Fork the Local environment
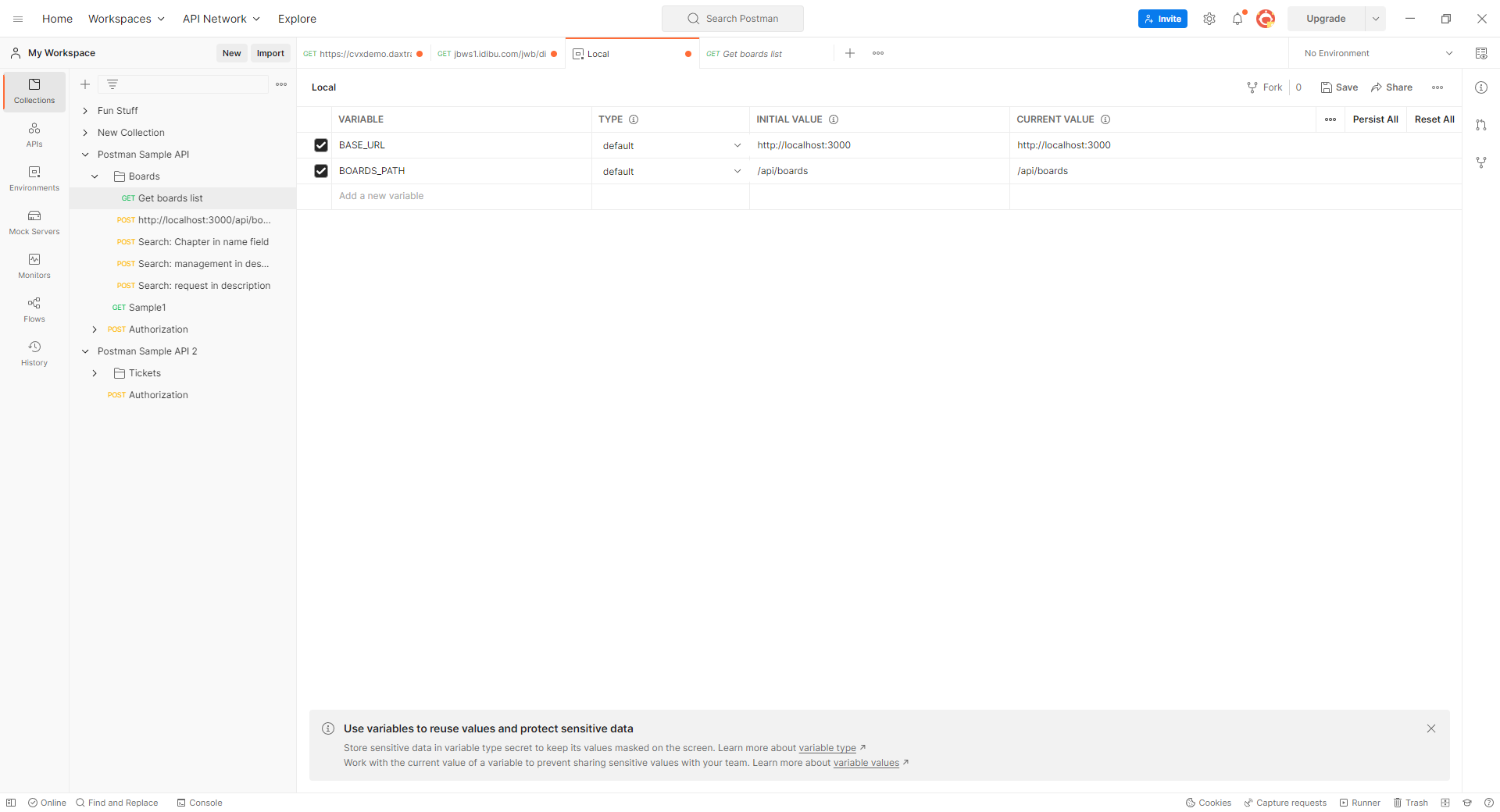The image size is (1500, 812). 1264,87
